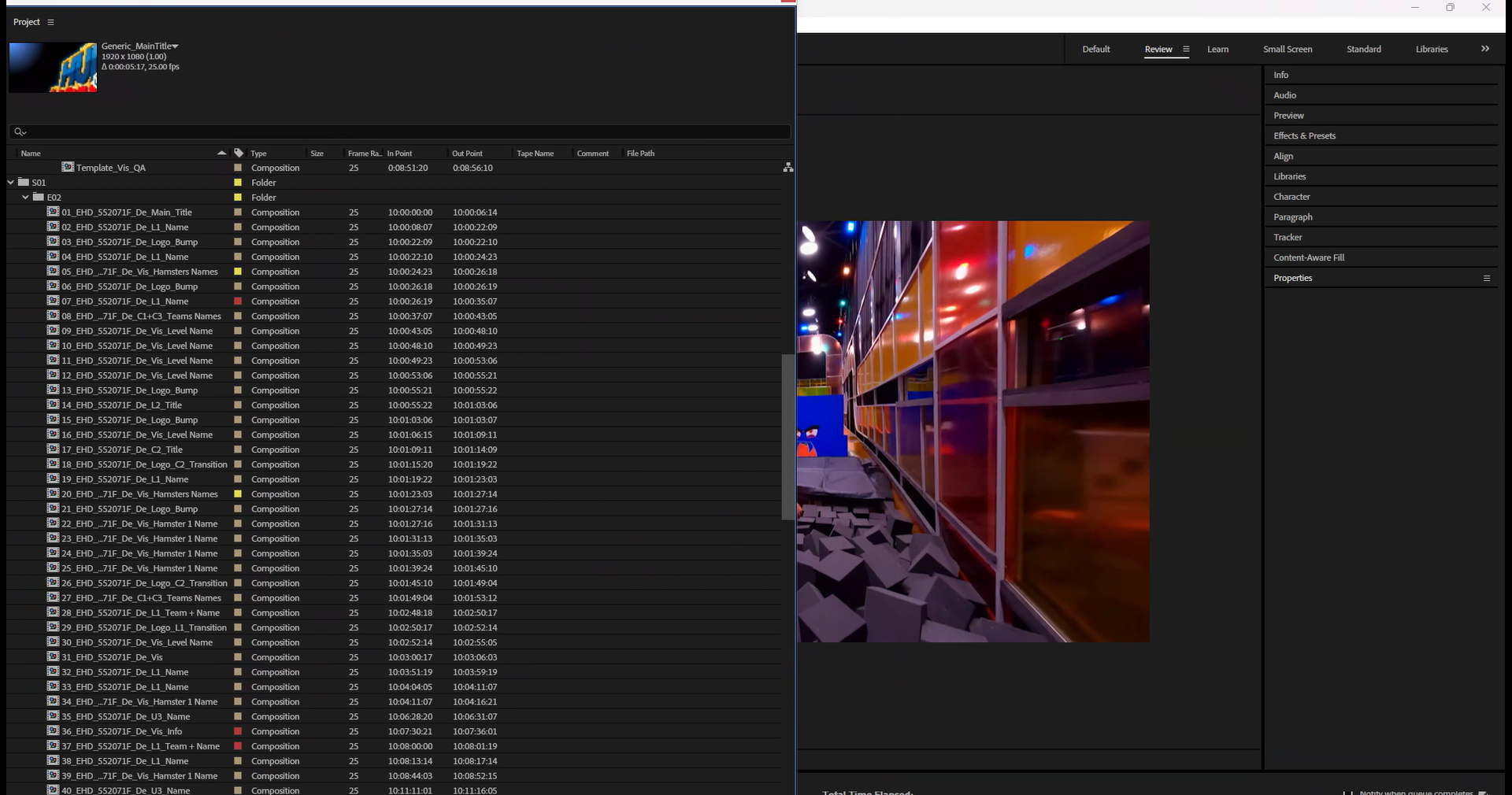Select 05_EHD Vis_Hamsters Names composition icon

(x=53, y=271)
